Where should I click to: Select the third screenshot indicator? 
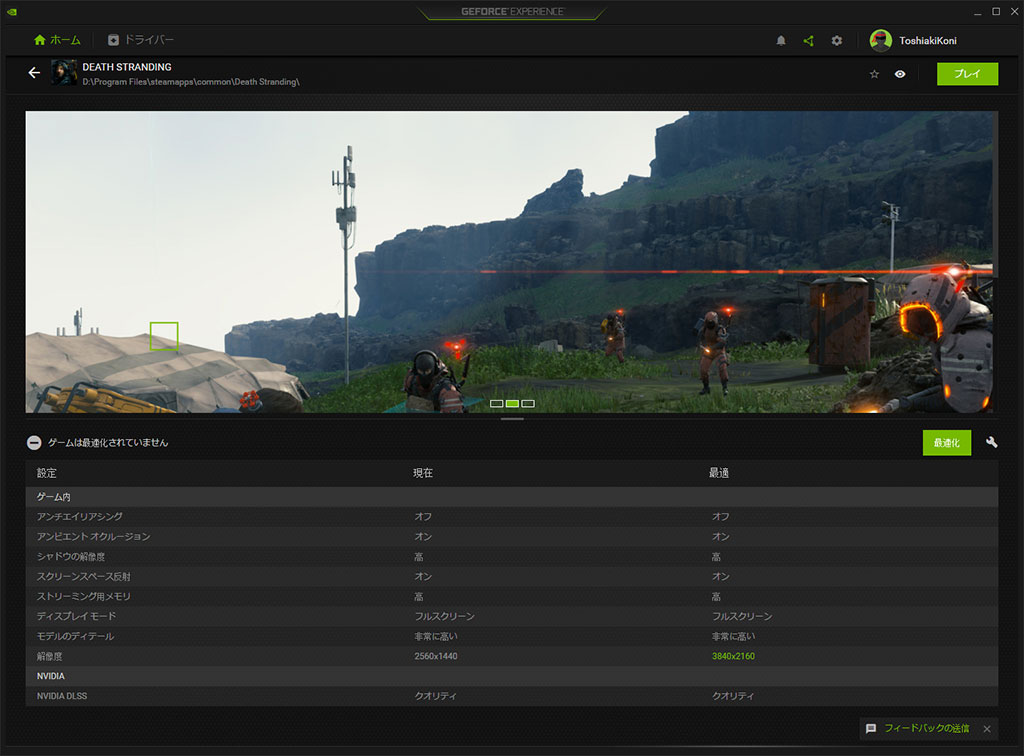pyautogui.click(x=528, y=403)
